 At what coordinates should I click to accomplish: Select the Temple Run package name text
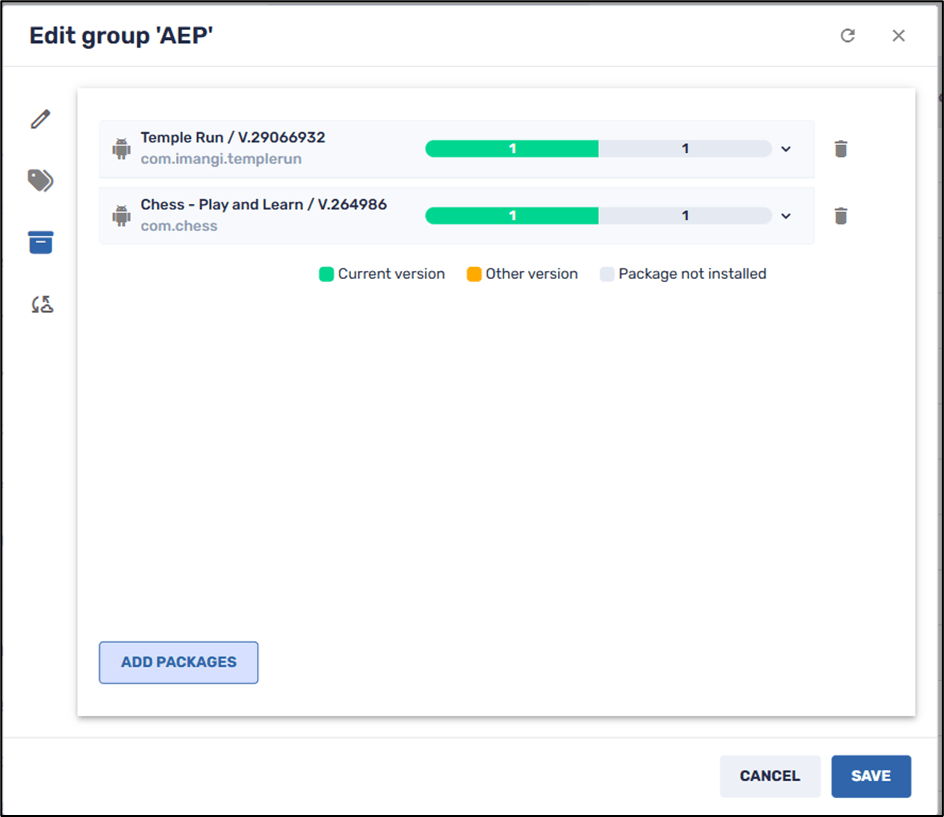(232, 138)
